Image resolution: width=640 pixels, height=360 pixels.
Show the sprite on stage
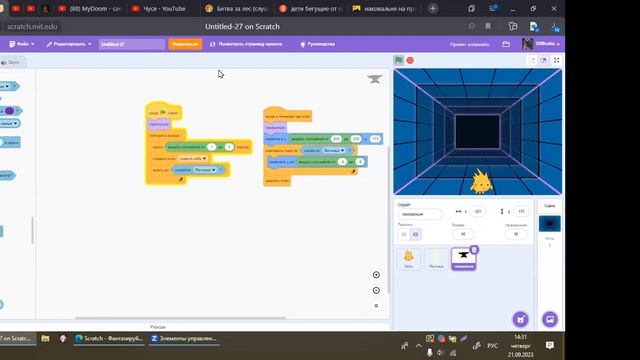coord(404,234)
